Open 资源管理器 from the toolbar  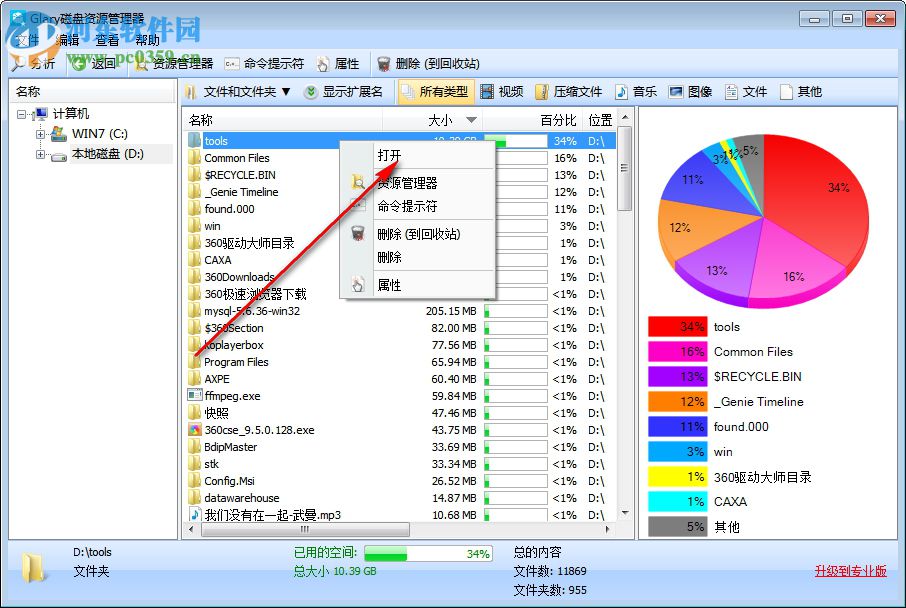[170, 63]
